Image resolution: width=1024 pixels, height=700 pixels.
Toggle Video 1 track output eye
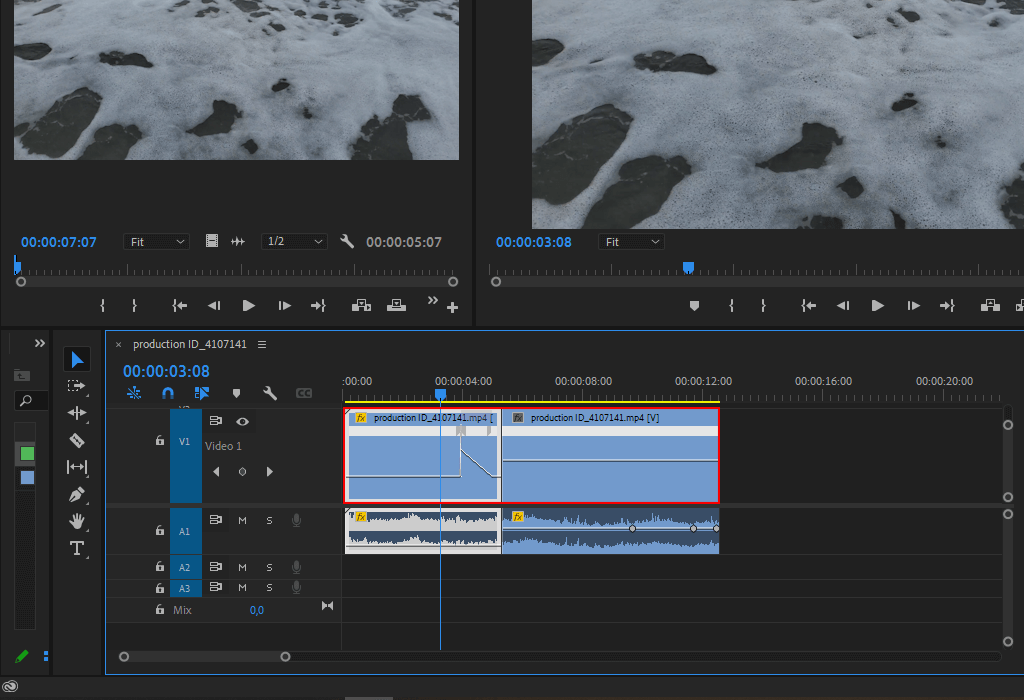click(x=242, y=422)
